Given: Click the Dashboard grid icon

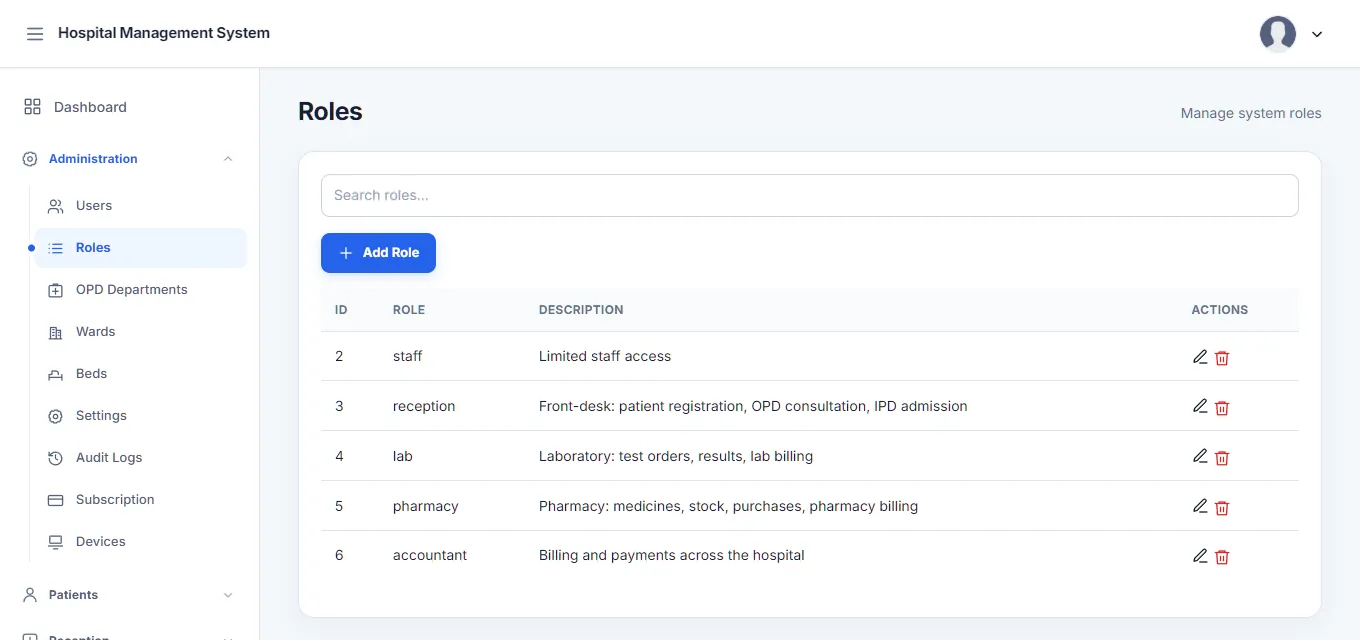Looking at the screenshot, I should click(x=32, y=107).
